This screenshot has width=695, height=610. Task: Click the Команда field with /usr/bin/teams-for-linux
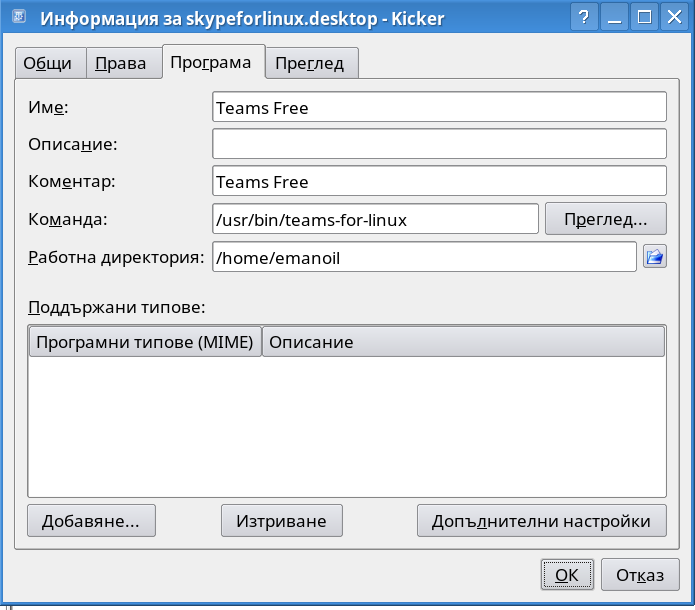click(375, 219)
